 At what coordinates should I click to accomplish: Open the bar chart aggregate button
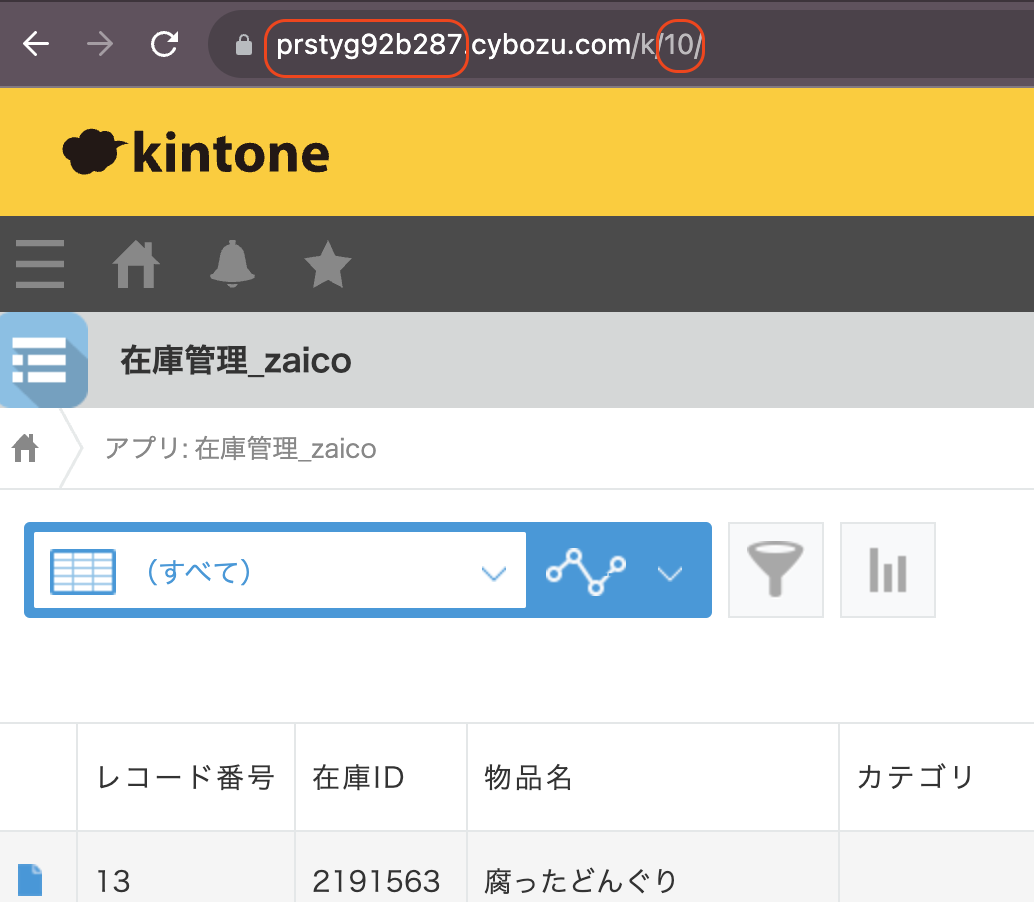click(888, 570)
